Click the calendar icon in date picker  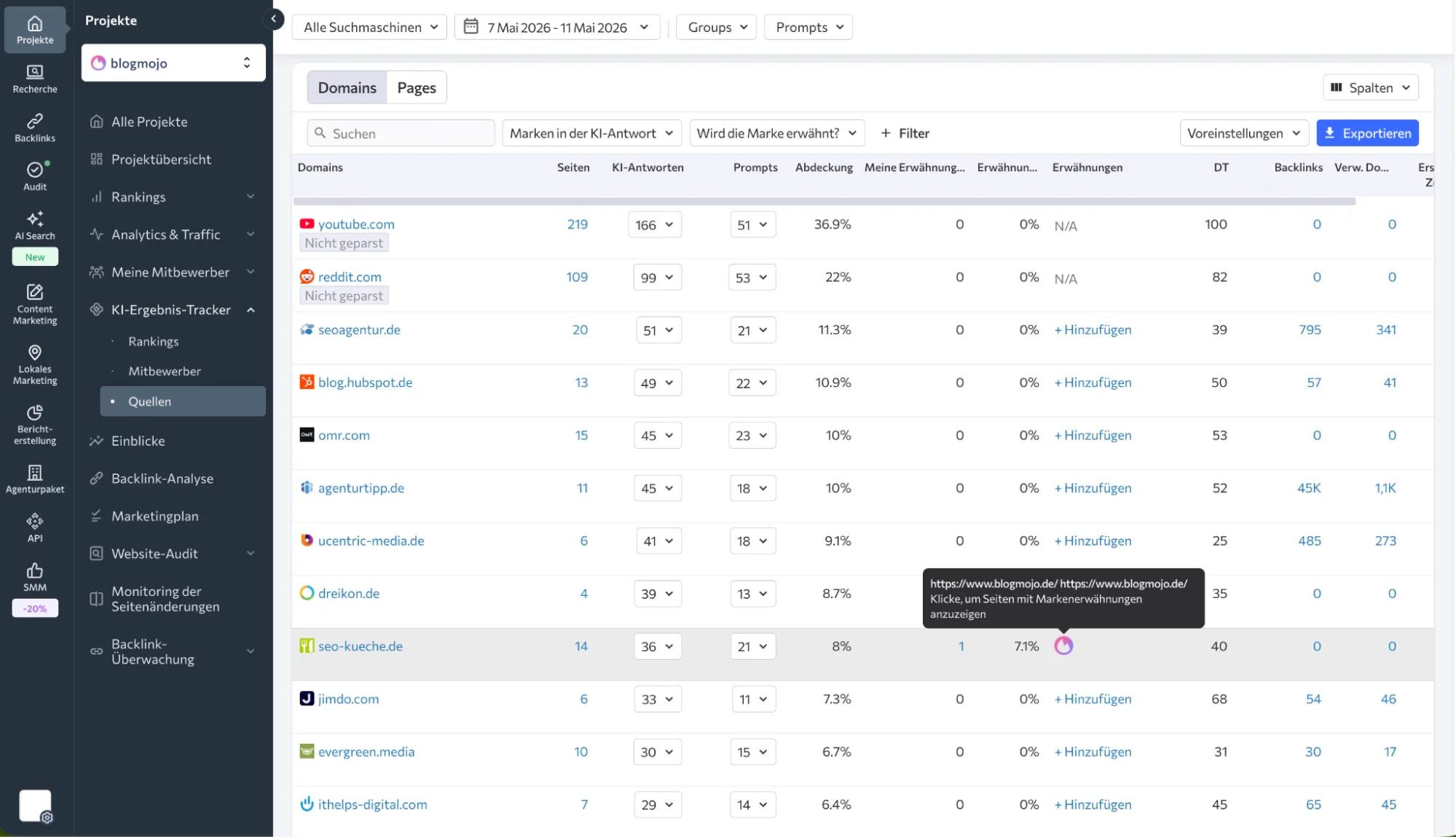pyautogui.click(x=471, y=27)
